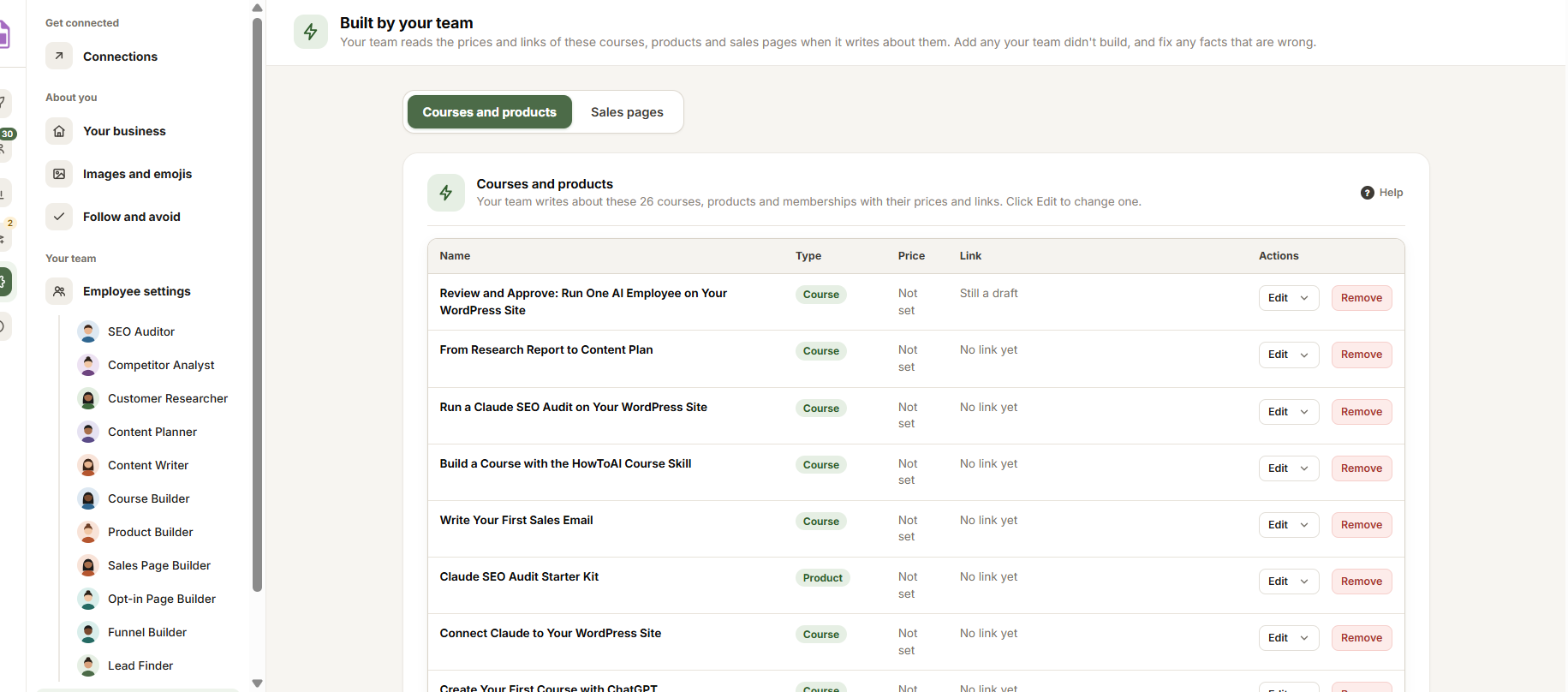Select the Opt-in Page Builder avatar
1568x692 pixels.
click(88, 599)
